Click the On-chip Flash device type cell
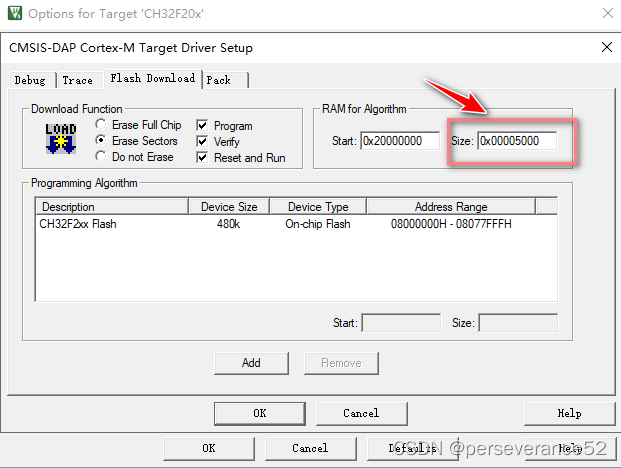Screen dimensions: 621x468 pyautogui.click(x=318, y=224)
